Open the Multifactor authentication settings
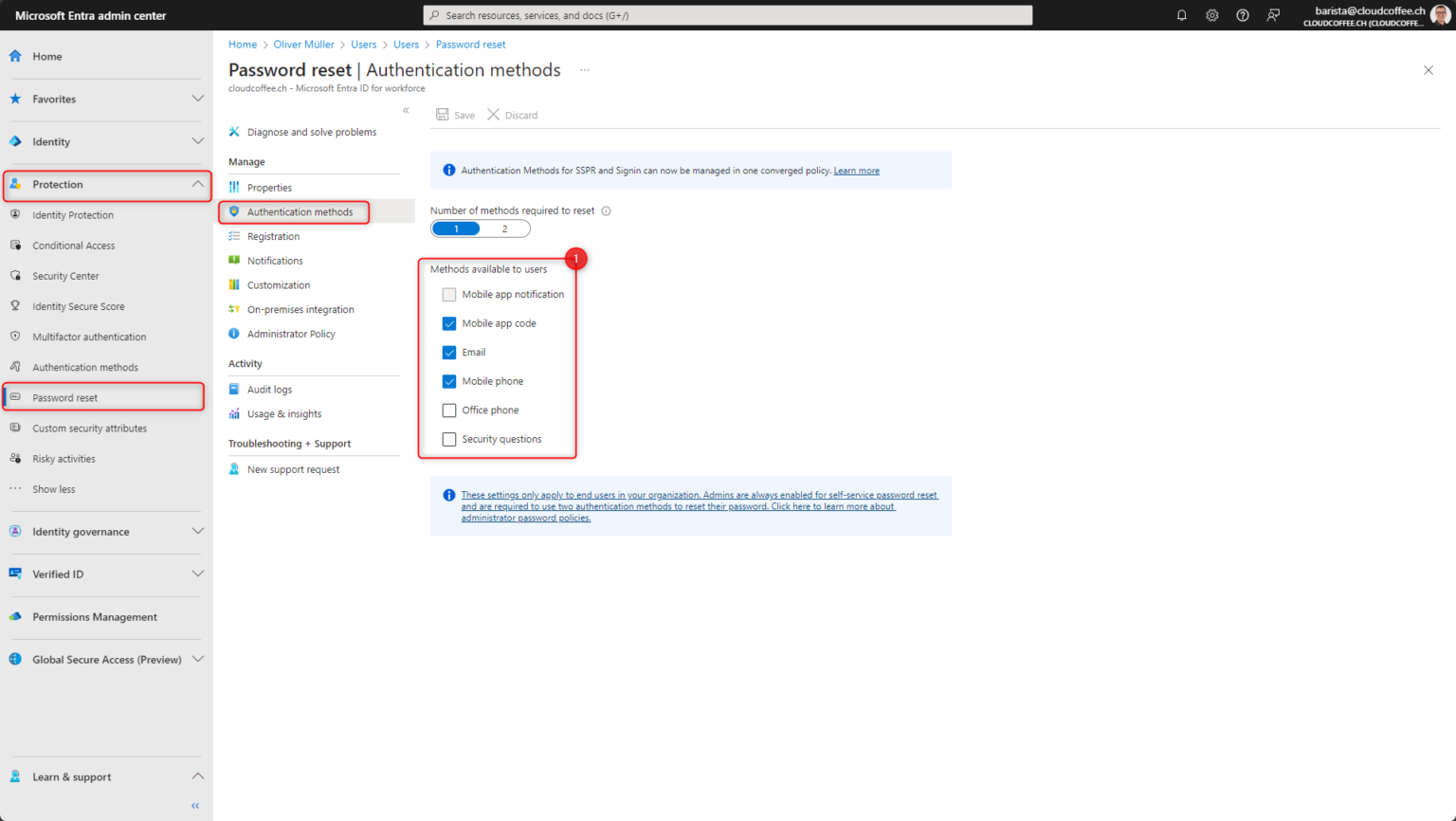1456x821 pixels. (89, 336)
